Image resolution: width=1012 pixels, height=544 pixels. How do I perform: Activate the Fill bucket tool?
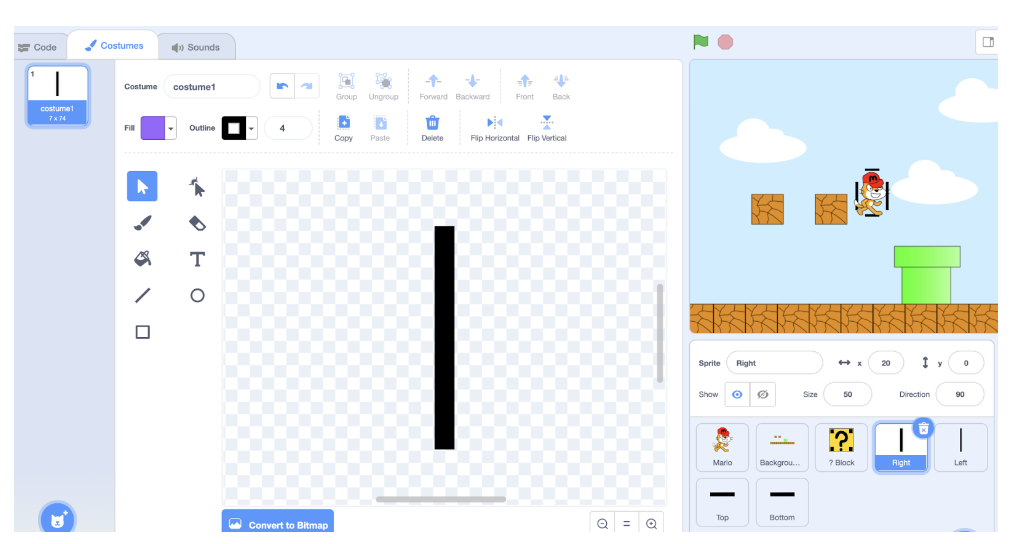(142, 259)
